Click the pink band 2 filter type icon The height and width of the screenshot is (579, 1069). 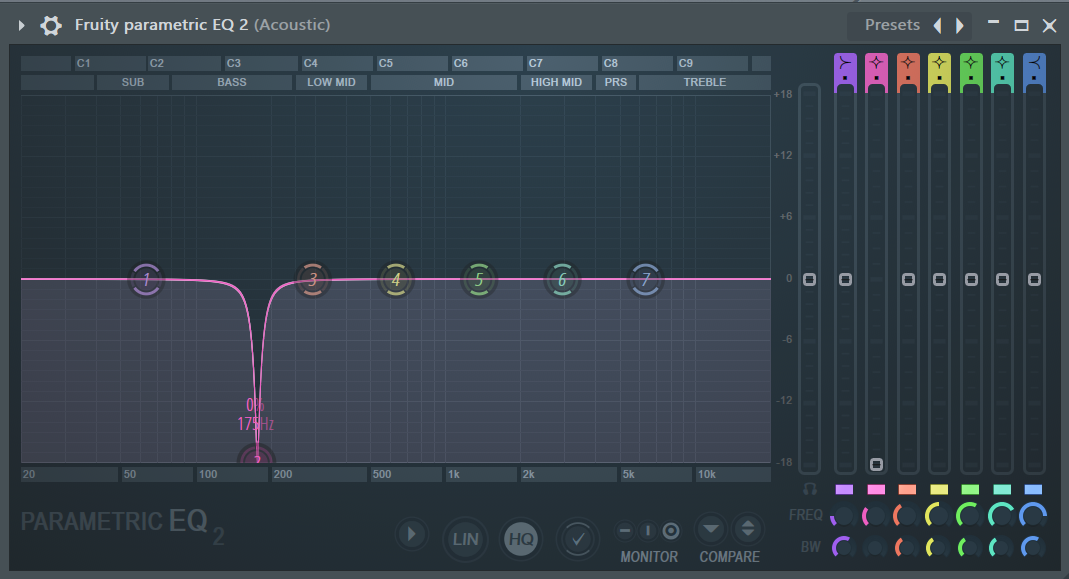(x=876, y=63)
